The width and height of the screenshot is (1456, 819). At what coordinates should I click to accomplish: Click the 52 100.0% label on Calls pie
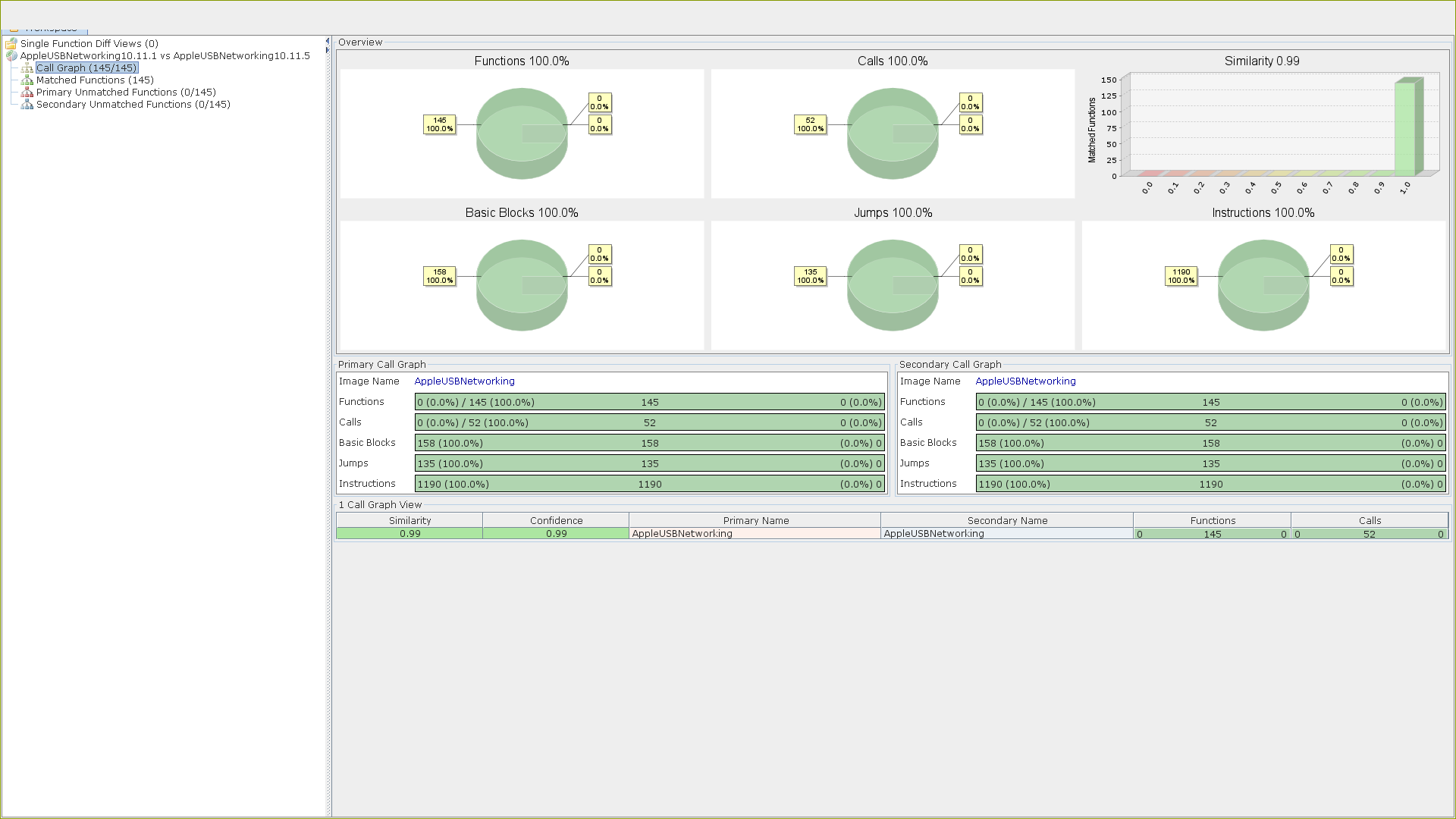coord(811,124)
